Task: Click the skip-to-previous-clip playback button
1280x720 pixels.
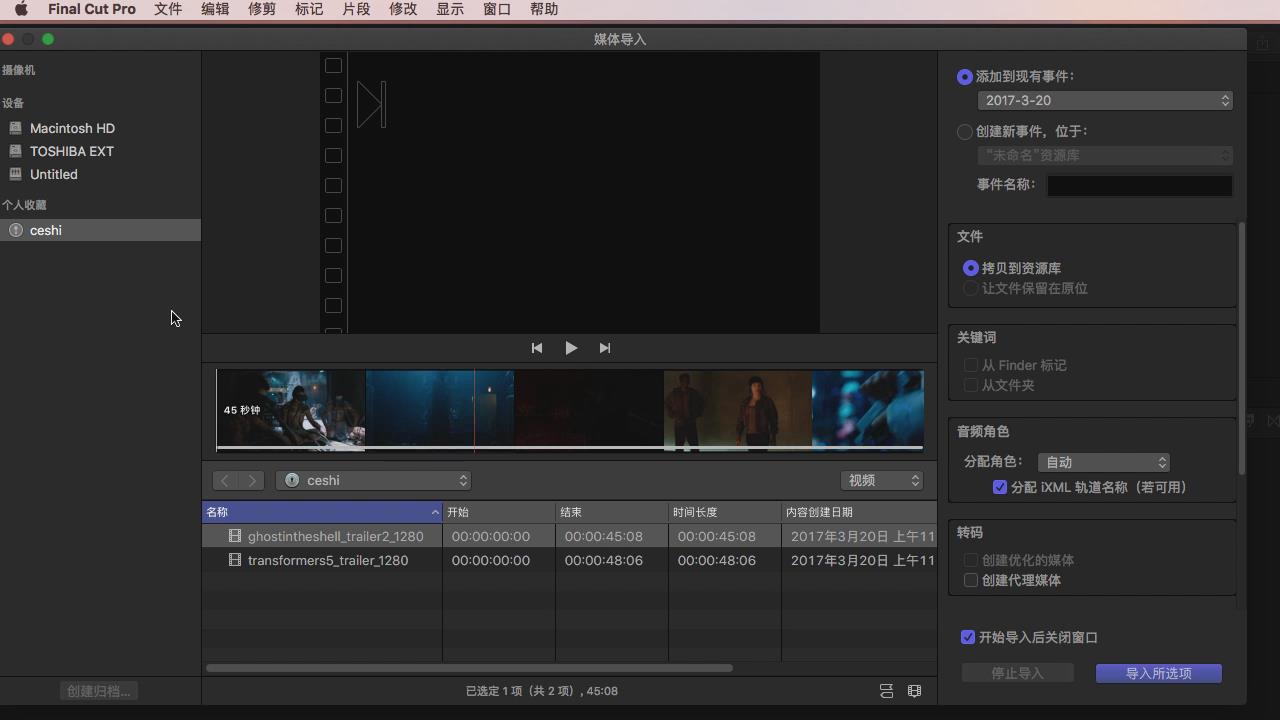Action: coord(537,348)
